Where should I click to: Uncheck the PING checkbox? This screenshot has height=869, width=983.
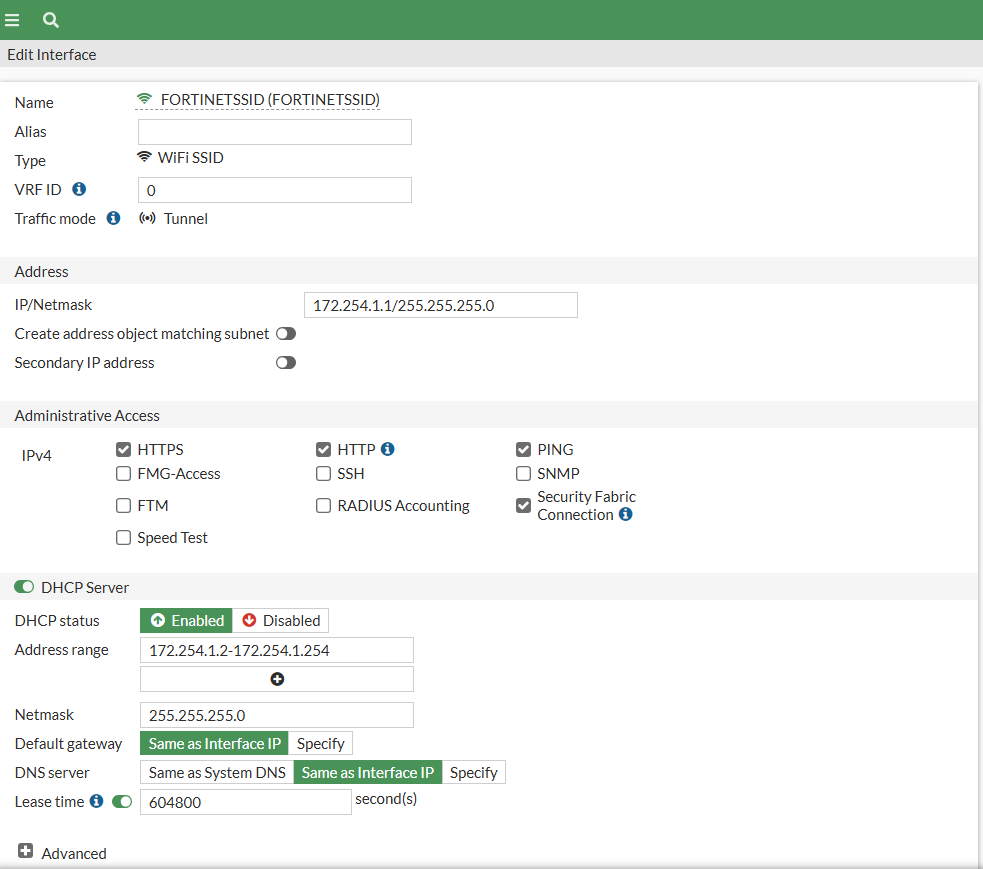pyautogui.click(x=523, y=450)
